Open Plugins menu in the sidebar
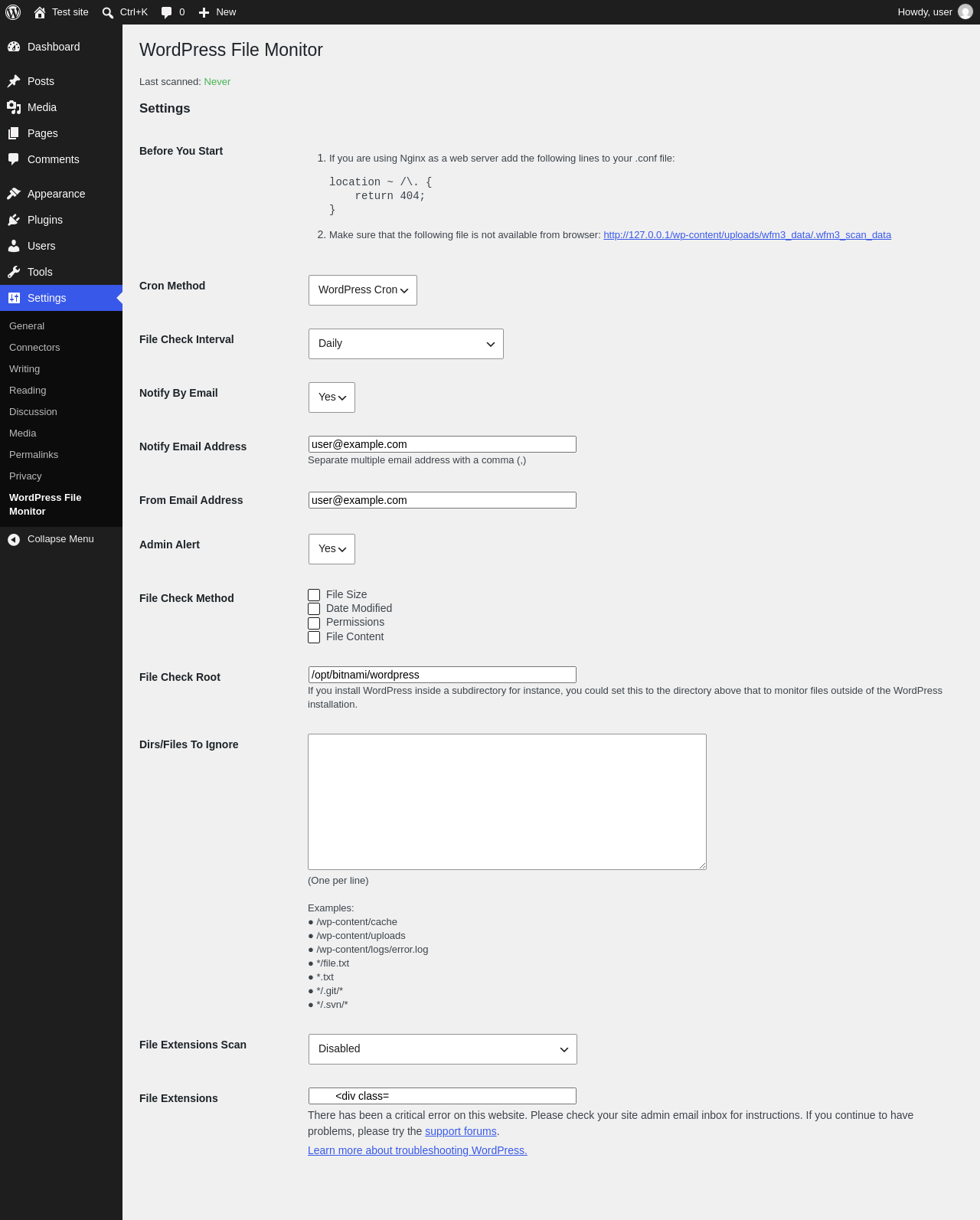Viewport: 980px width, 1220px height. click(61, 220)
